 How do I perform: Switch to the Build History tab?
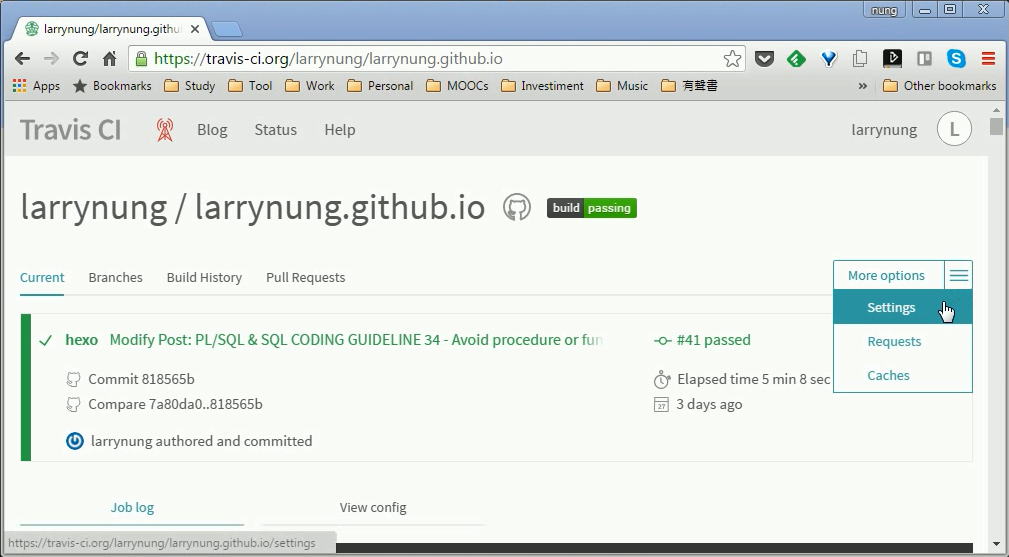[204, 278]
